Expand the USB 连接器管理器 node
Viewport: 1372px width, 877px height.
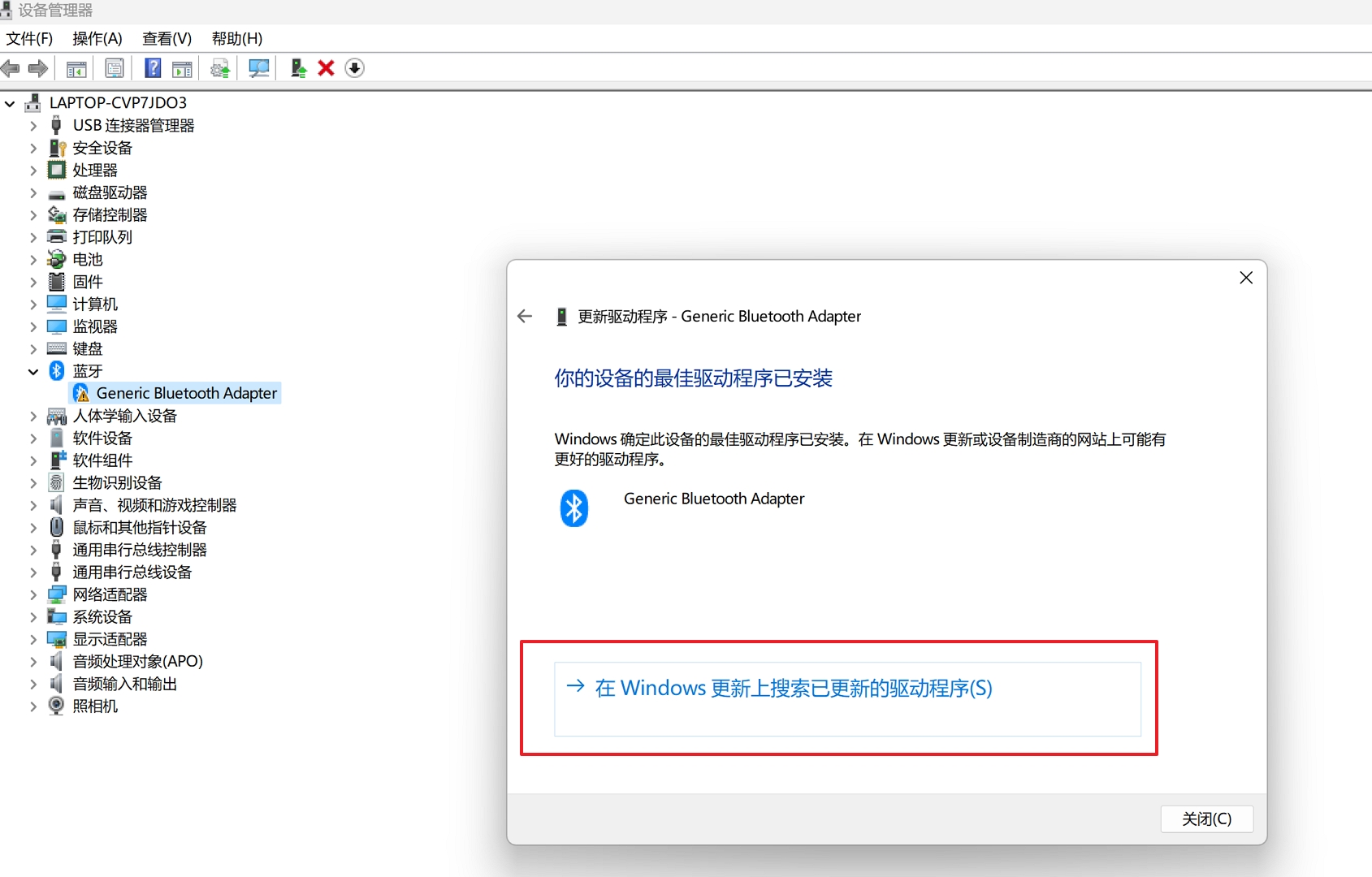tap(33, 126)
